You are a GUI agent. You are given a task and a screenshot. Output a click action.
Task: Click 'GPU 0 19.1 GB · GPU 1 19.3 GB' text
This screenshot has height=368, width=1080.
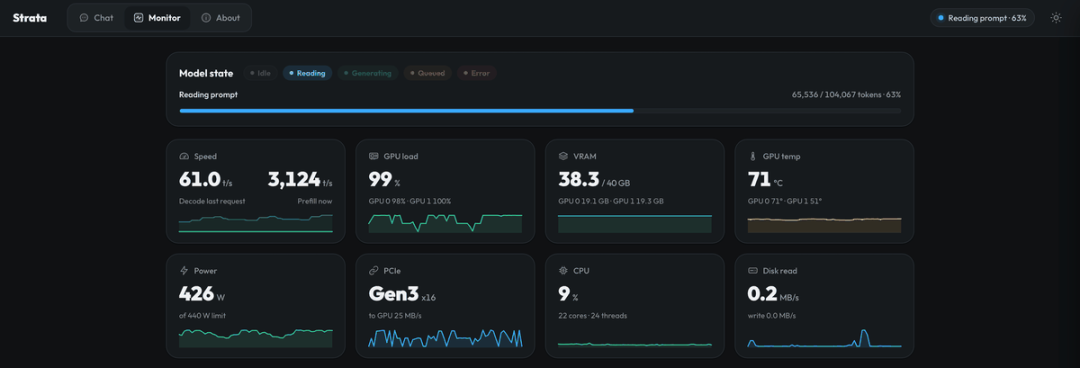(x=611, y=201)
